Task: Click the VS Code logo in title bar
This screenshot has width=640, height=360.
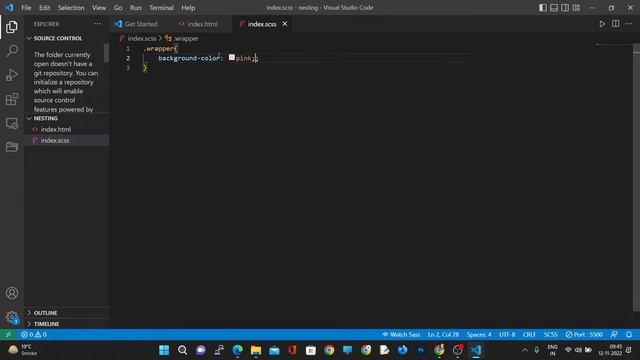Action: point(9,7)
